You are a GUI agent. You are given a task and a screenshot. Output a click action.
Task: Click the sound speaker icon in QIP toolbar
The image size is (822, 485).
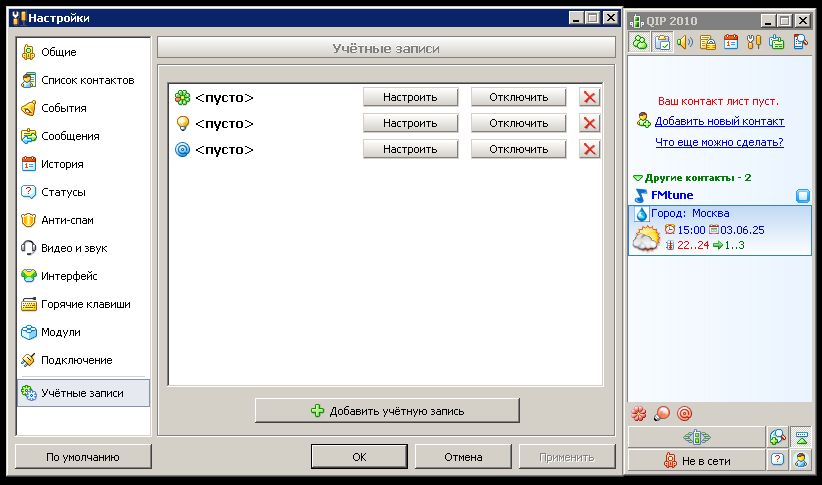click(685, 42)
